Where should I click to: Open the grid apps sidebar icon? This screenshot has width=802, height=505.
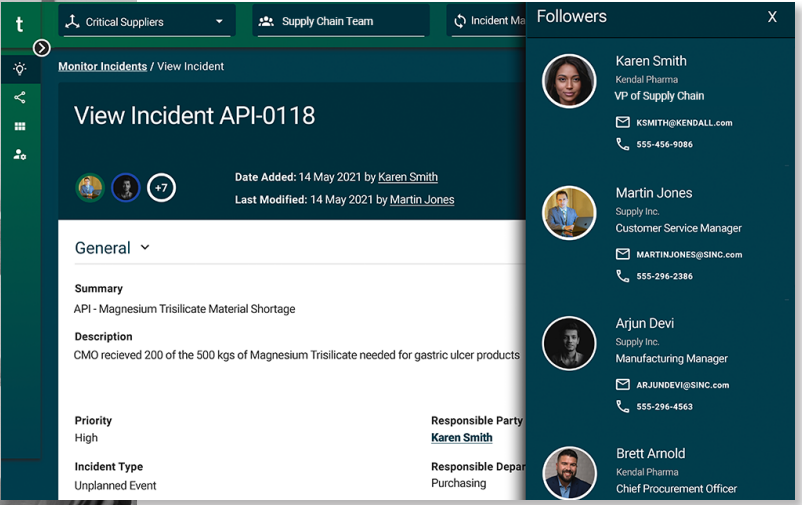[x=20, y=126]
